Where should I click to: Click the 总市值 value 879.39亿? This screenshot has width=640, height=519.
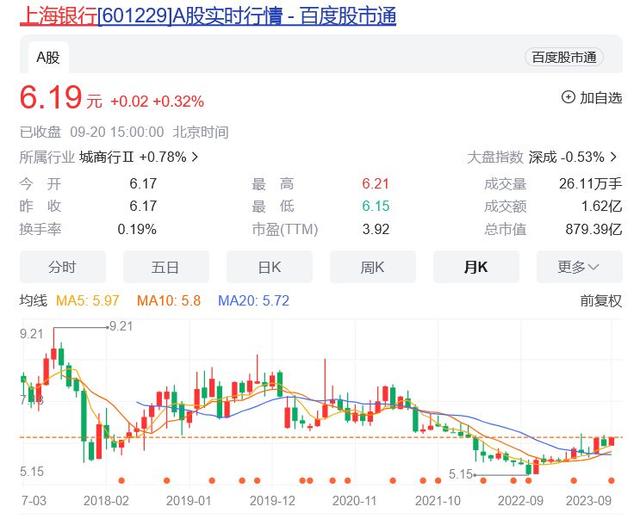594,229
